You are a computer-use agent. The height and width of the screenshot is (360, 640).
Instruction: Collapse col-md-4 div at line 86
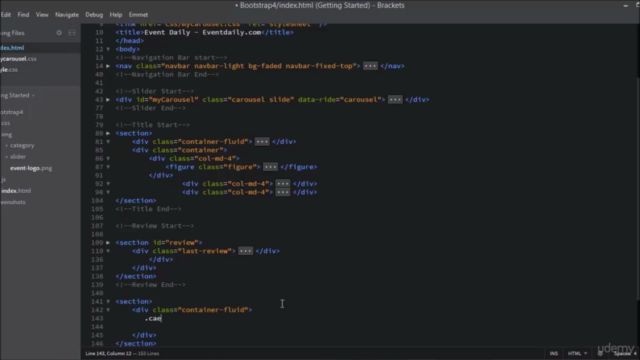pyautogui.click(x=108, y=158)
